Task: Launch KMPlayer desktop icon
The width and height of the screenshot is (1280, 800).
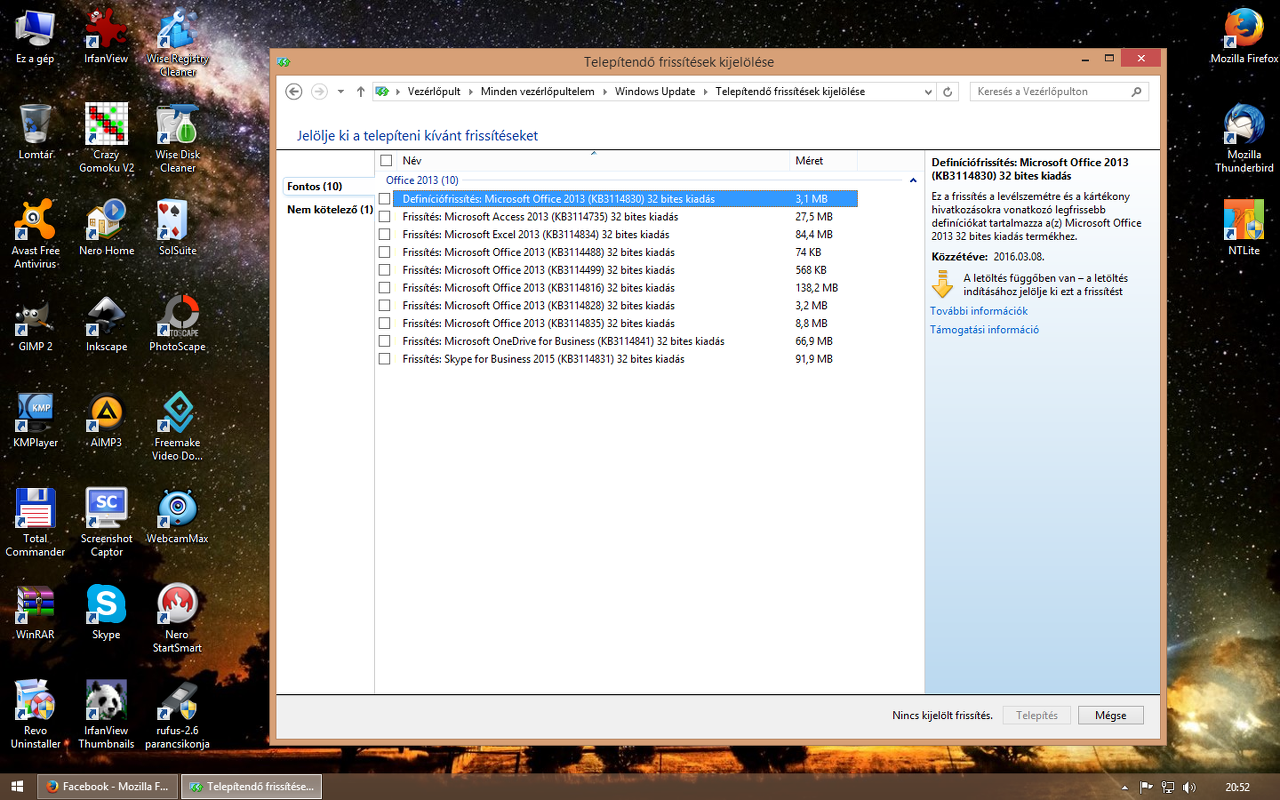Action: (x=35, y=420)
